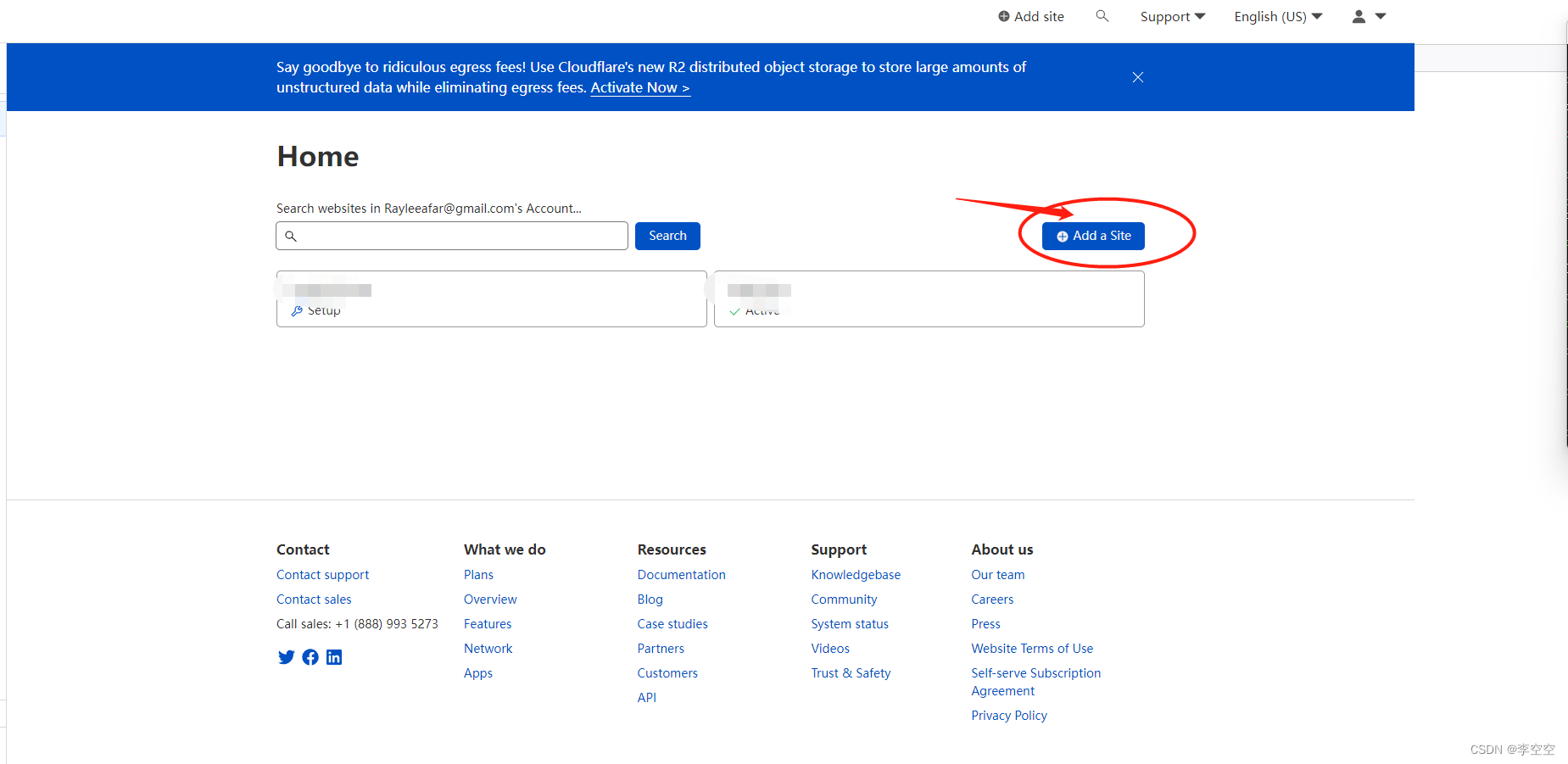Open the Privacy Policy link
1568x764 pixels.
point(1009,716)
